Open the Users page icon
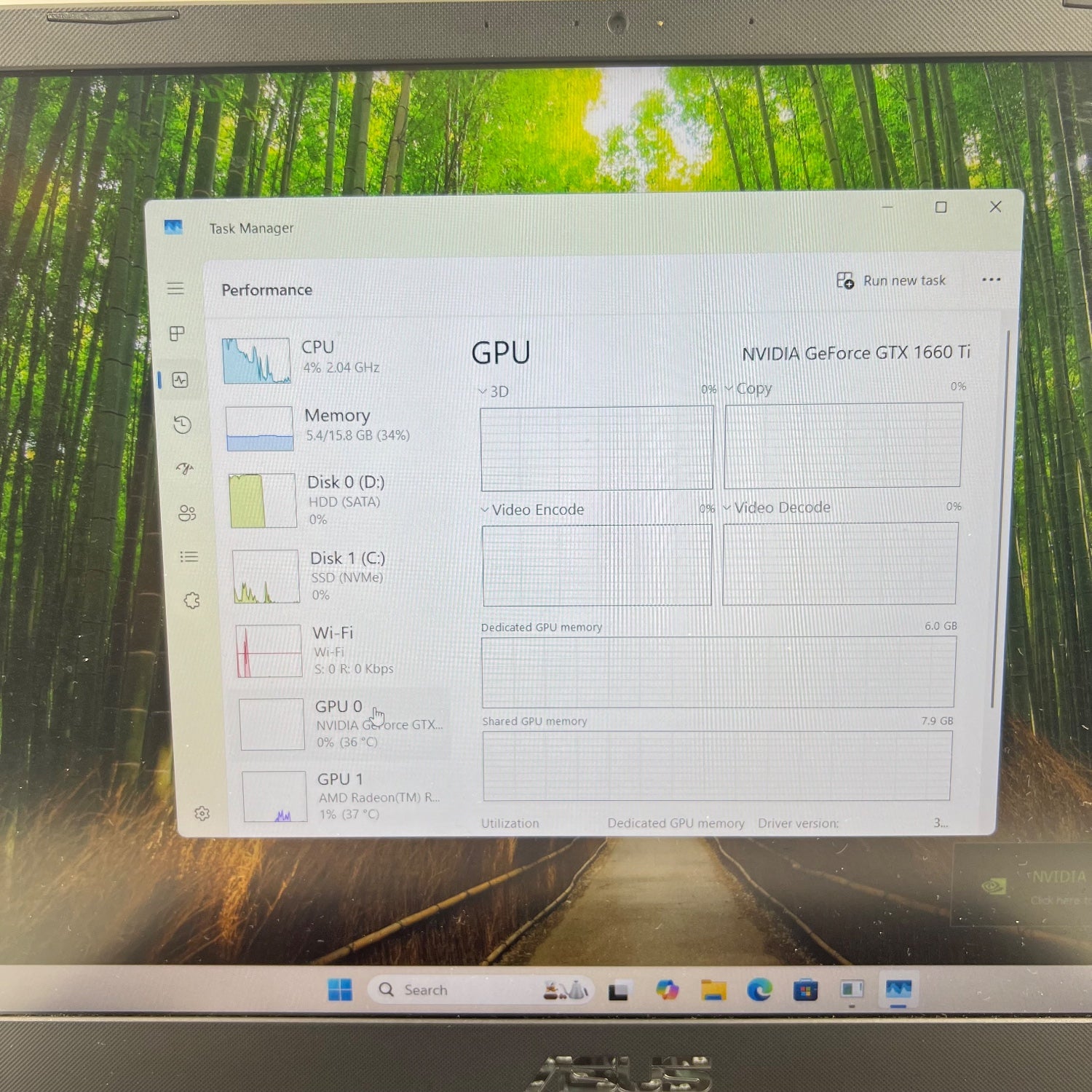The height and width of the screenshot is (1092, 1092). (x=187, y=513)
